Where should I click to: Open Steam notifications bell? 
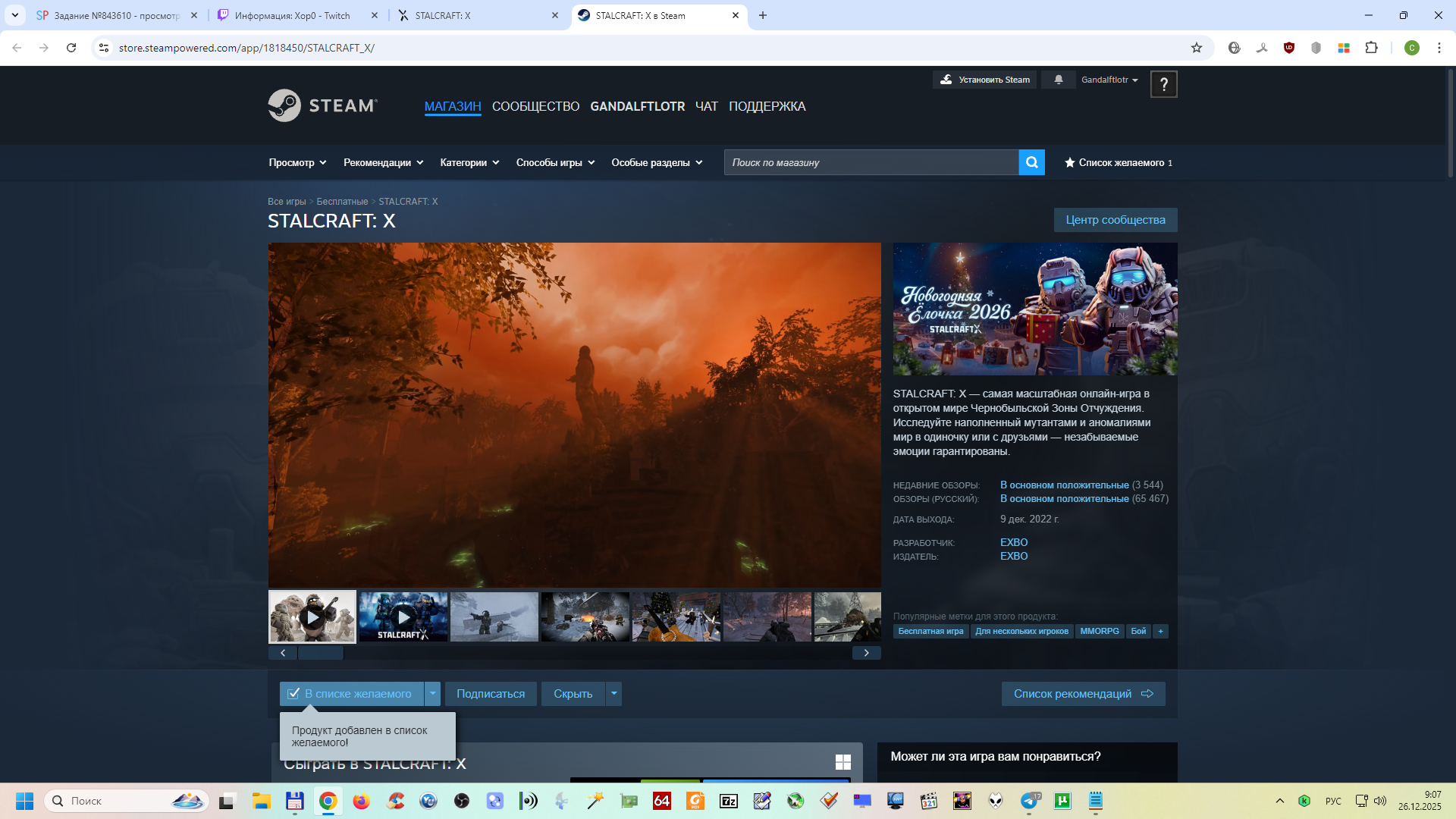1058,80
